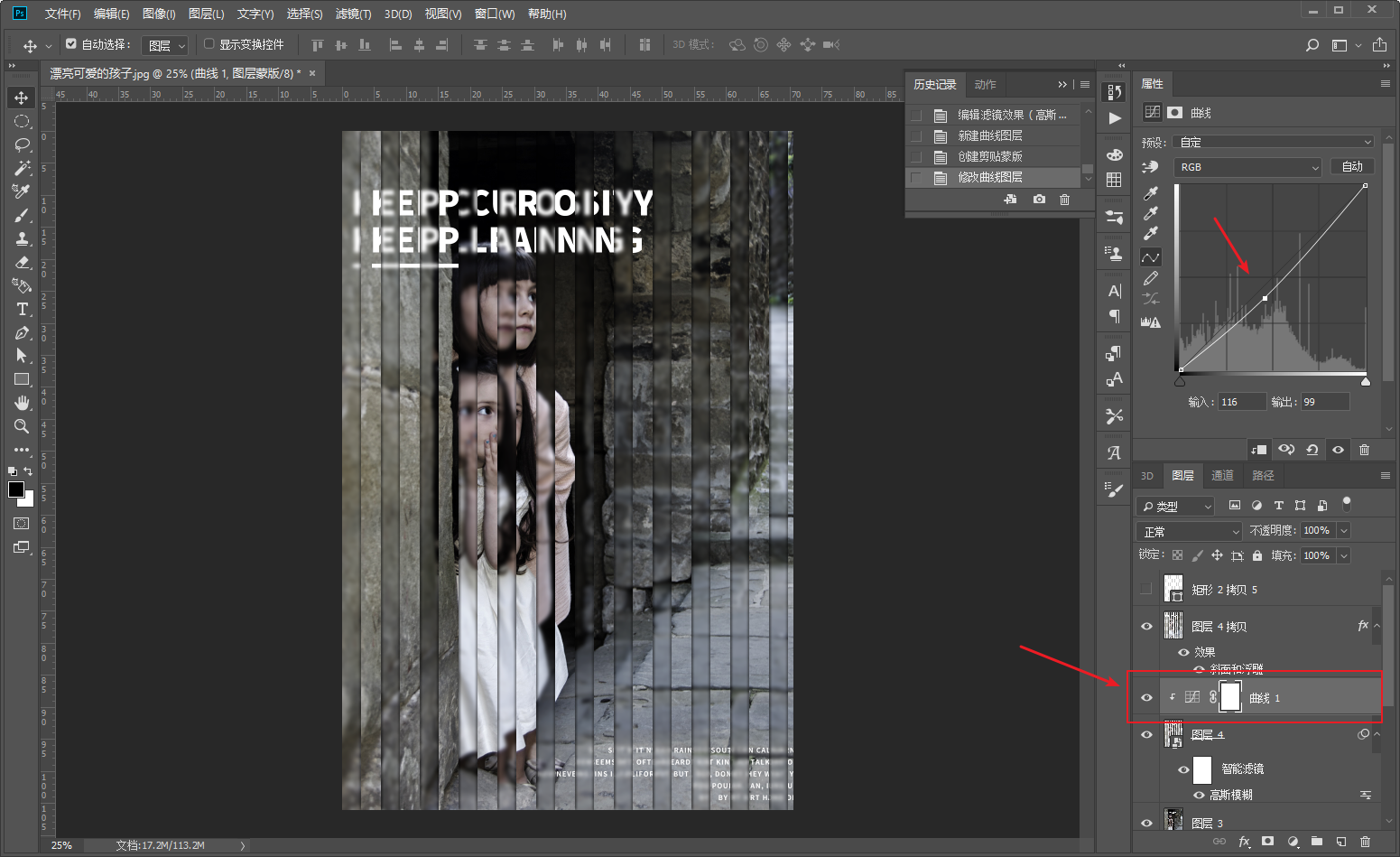The image size is (1400, 857).
Task: Open the 滤镜(T) menu
Action: pos(353,14)
